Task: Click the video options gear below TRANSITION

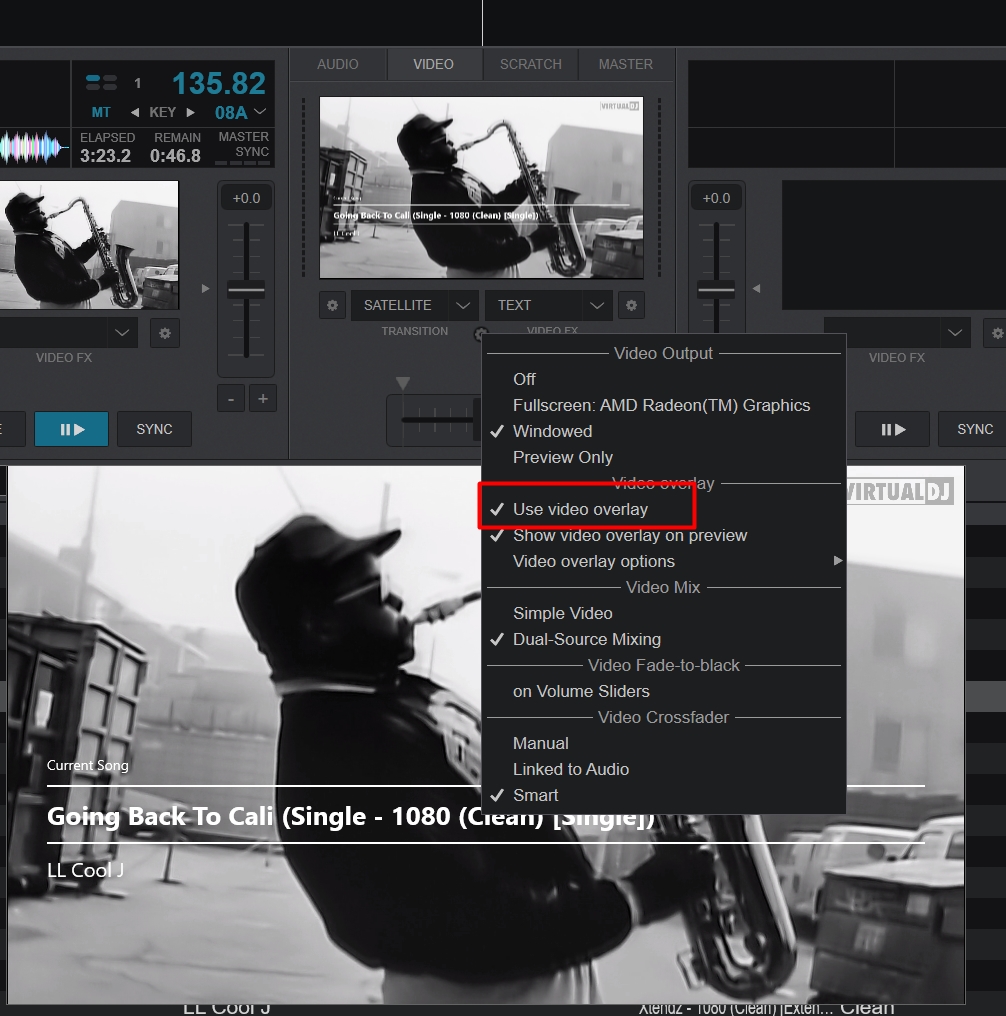Action: pos(481,334)
